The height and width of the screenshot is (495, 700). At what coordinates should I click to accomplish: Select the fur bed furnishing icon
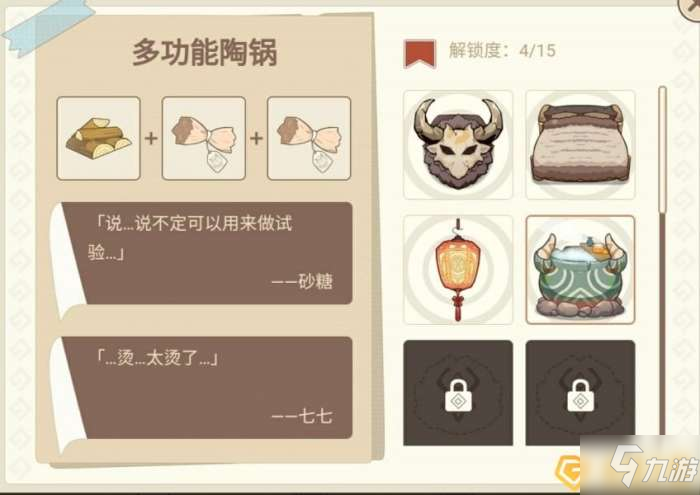[580, 145]
